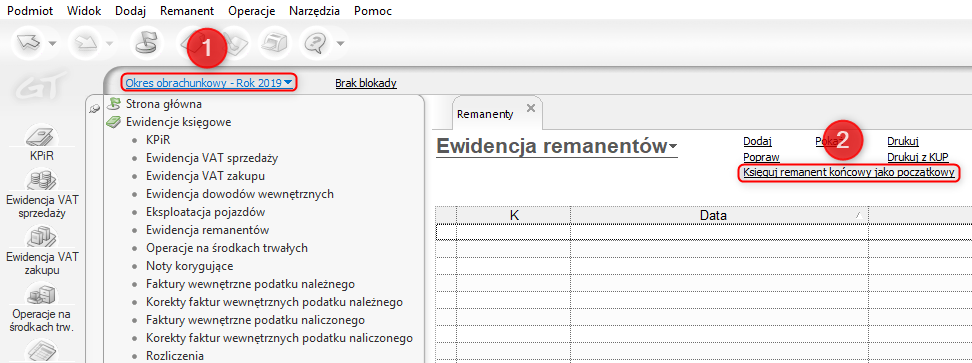The image size is (972, 363).
Task: Click the help question-mark toolbar icon
Action: 316,44
